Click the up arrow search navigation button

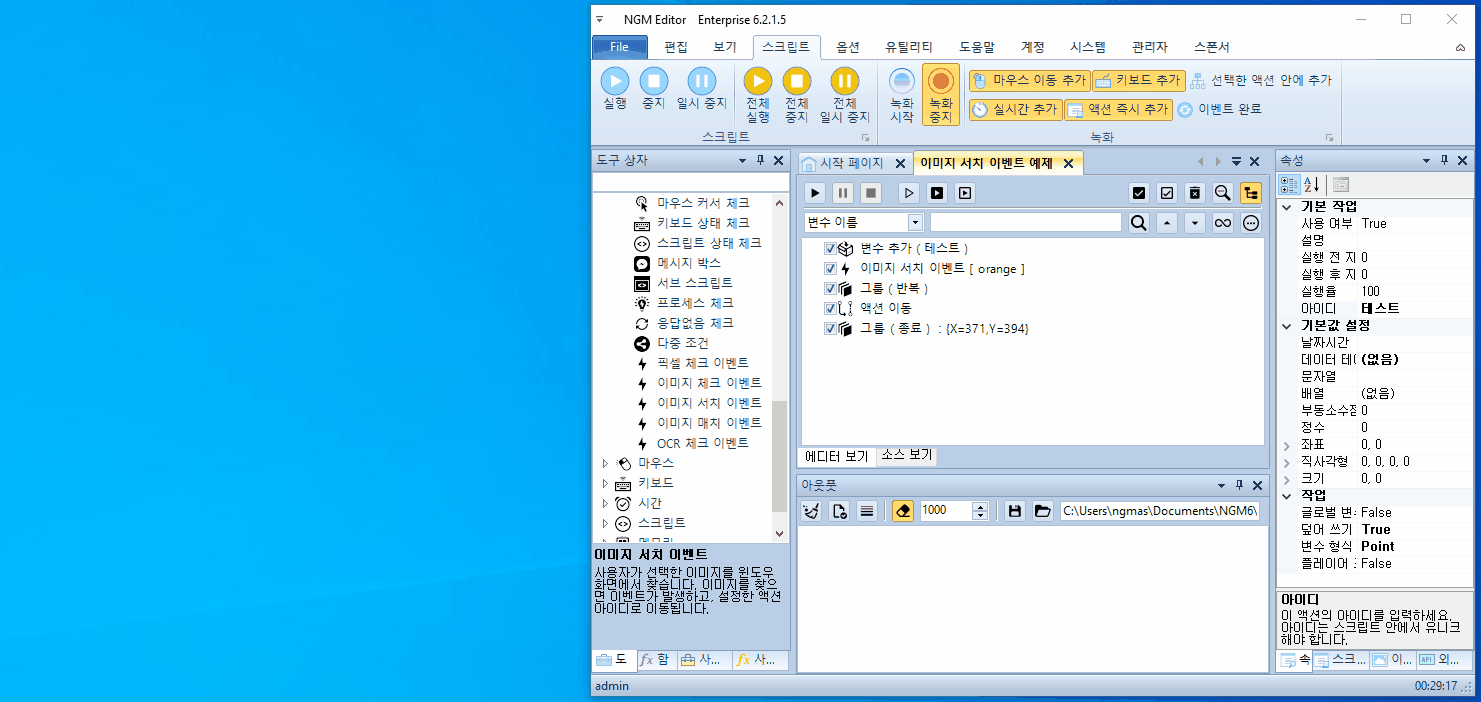tap(1166, 223)
